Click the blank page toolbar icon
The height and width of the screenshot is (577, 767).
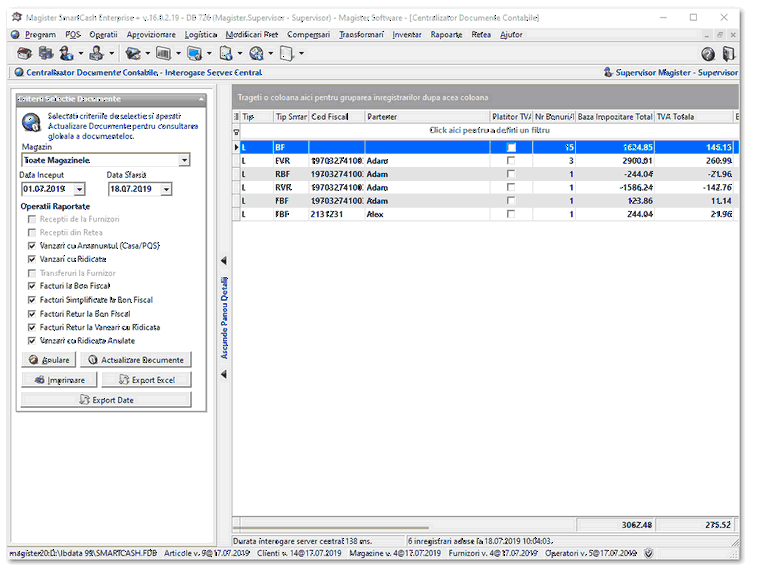(287, 53)
